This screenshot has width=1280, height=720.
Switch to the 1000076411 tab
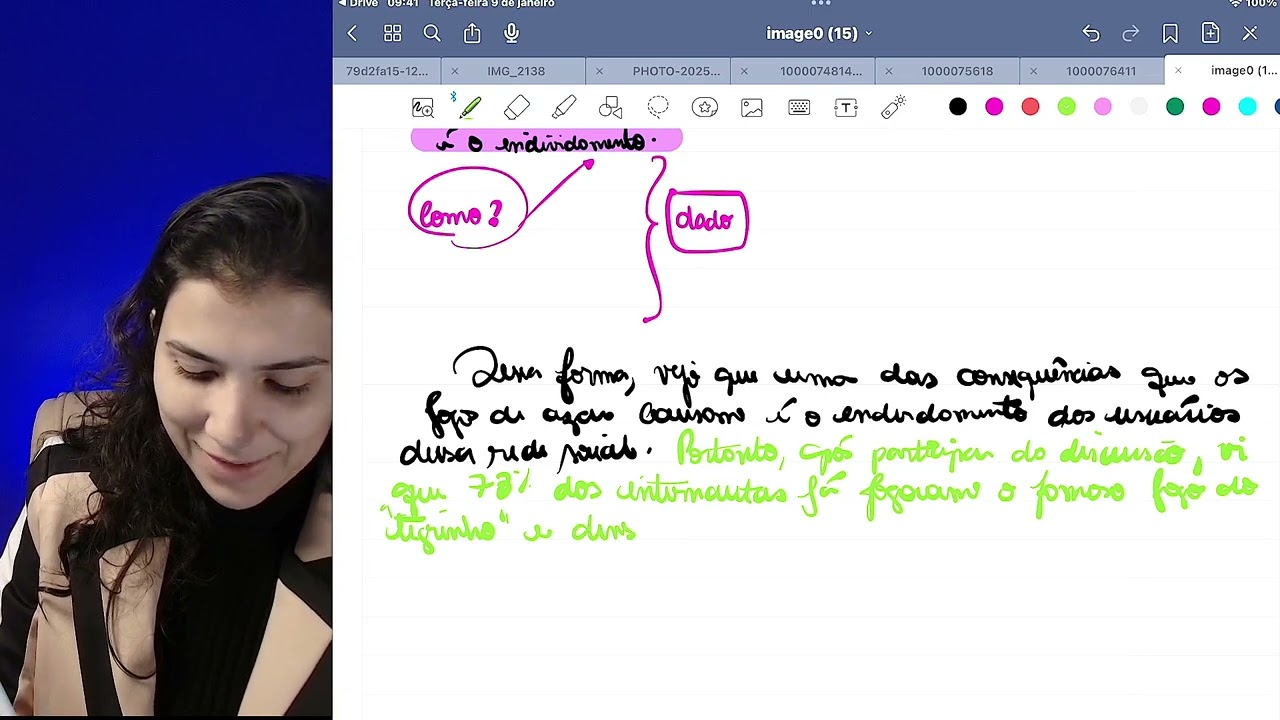[1101, 71]
